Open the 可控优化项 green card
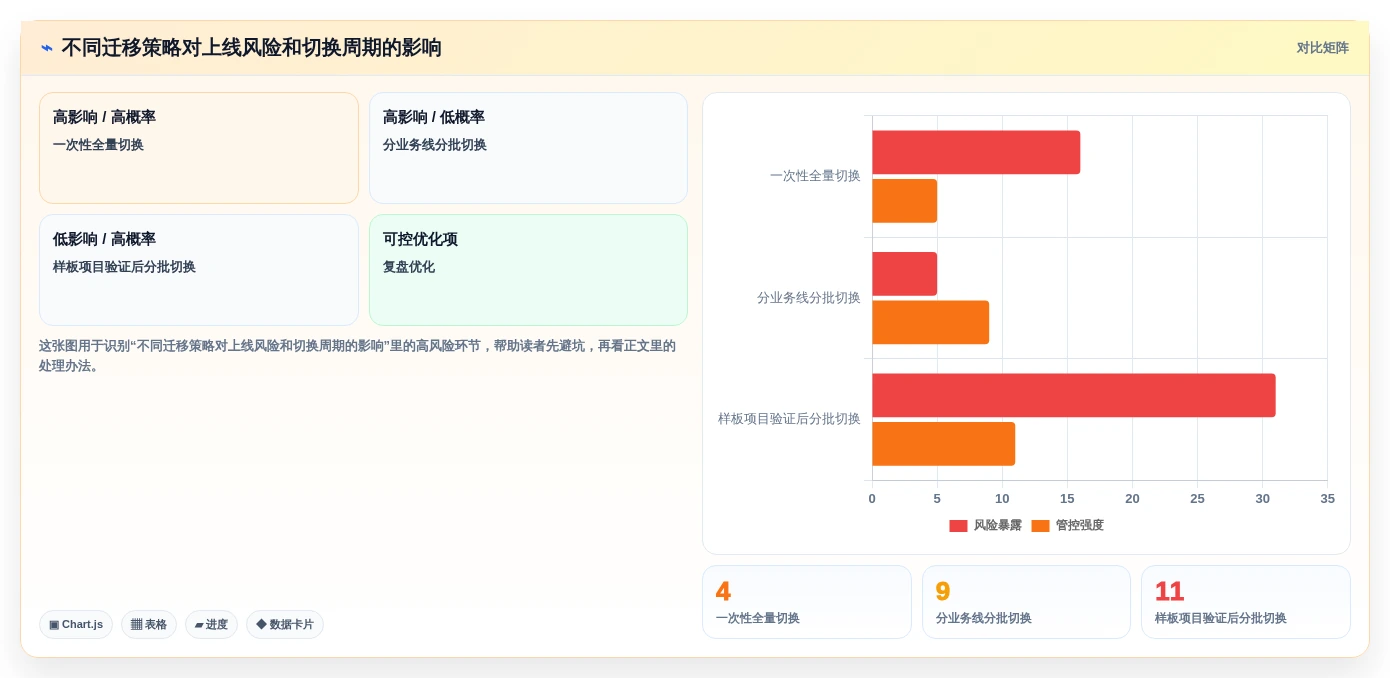 click(528, 270)
